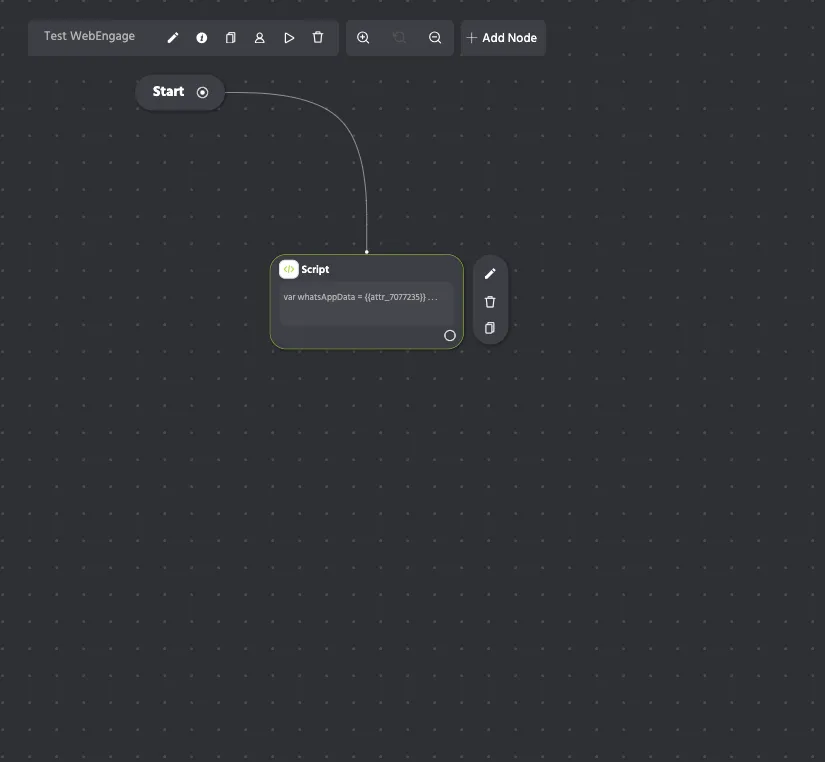This screenshot has width=825, height=762.
Task: Zoom in on the canvas
Action: tap(363, 38)
